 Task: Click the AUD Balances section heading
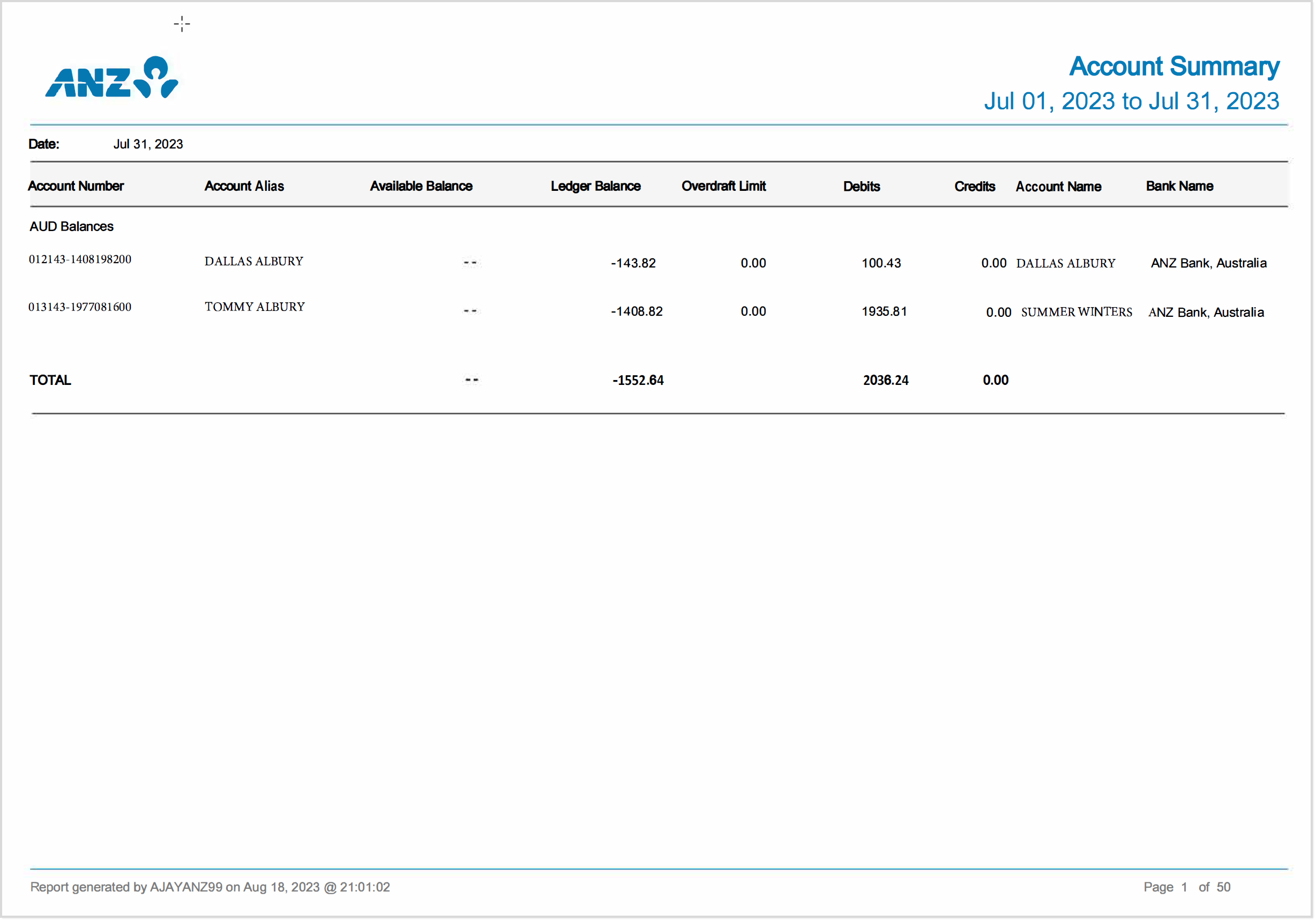point(72,227)
